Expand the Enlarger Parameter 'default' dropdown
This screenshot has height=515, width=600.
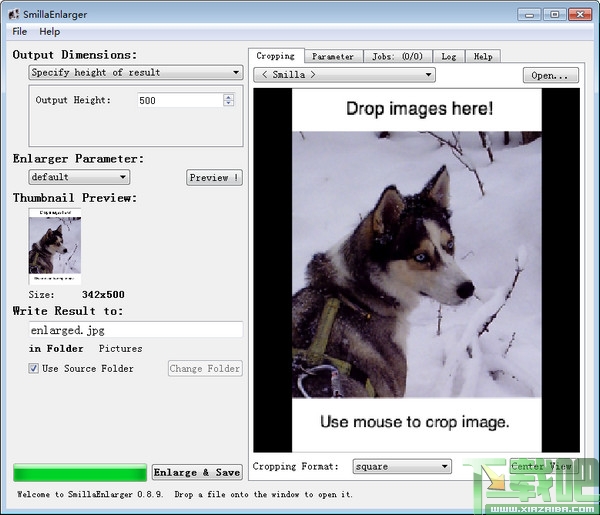(79, 177)
